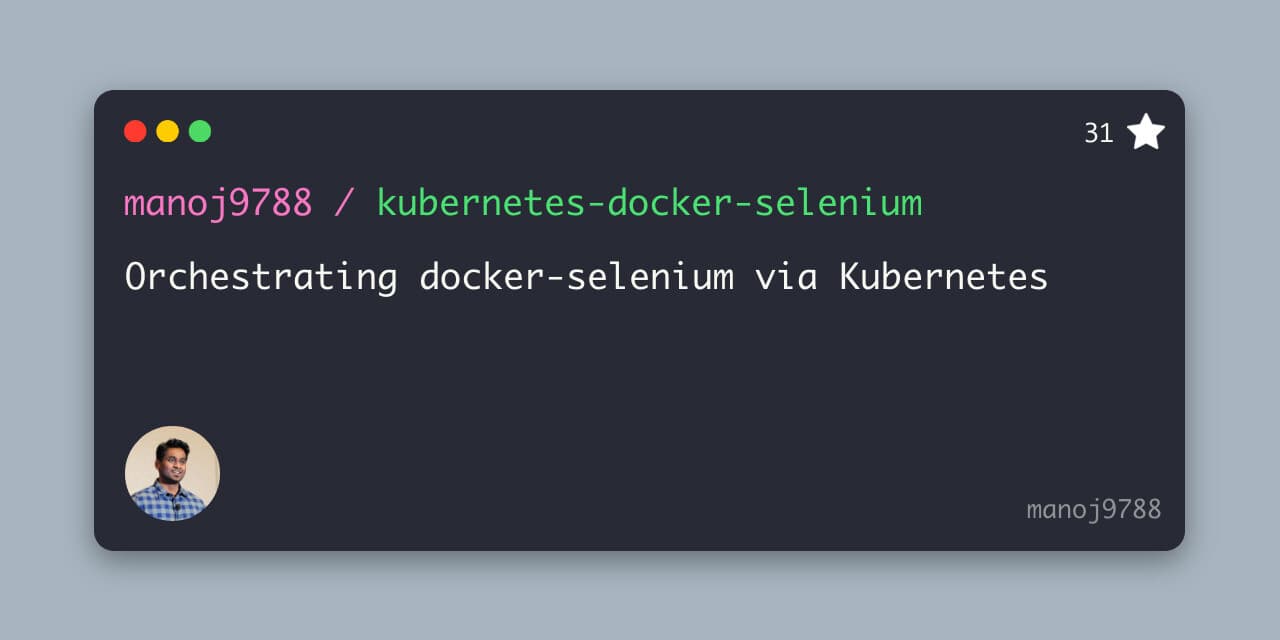Viewport: 1280px width, 640px height.
Task: Select the star count 31
Action: coord(1099,133)
